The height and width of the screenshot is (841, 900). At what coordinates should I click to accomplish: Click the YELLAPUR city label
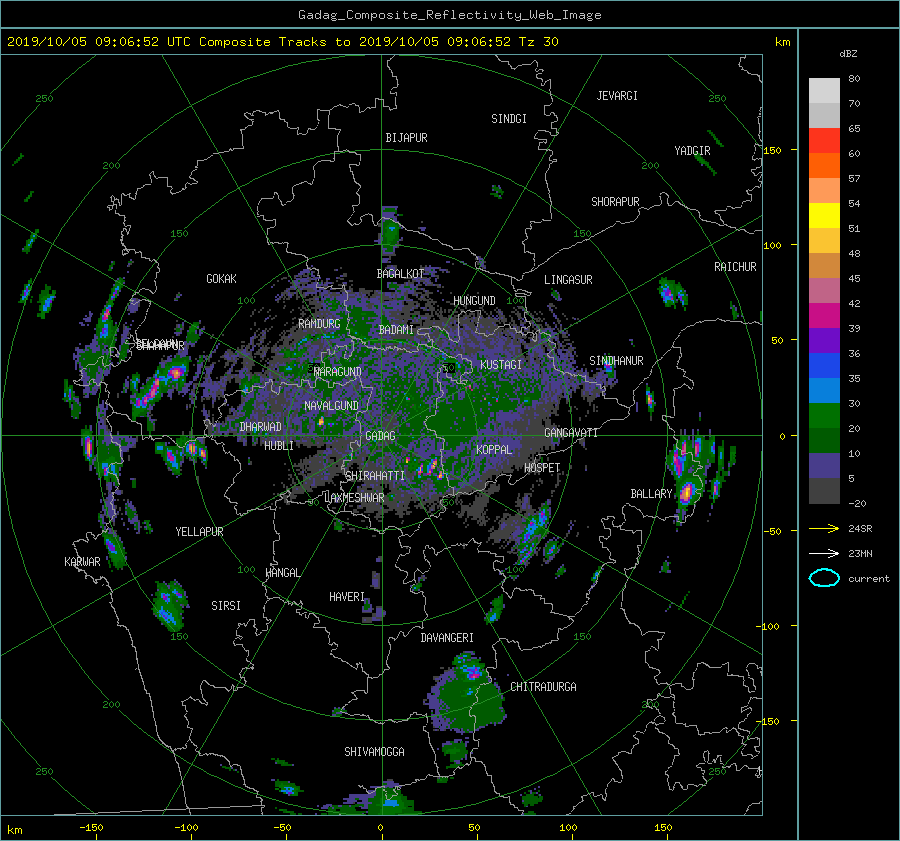199,532
